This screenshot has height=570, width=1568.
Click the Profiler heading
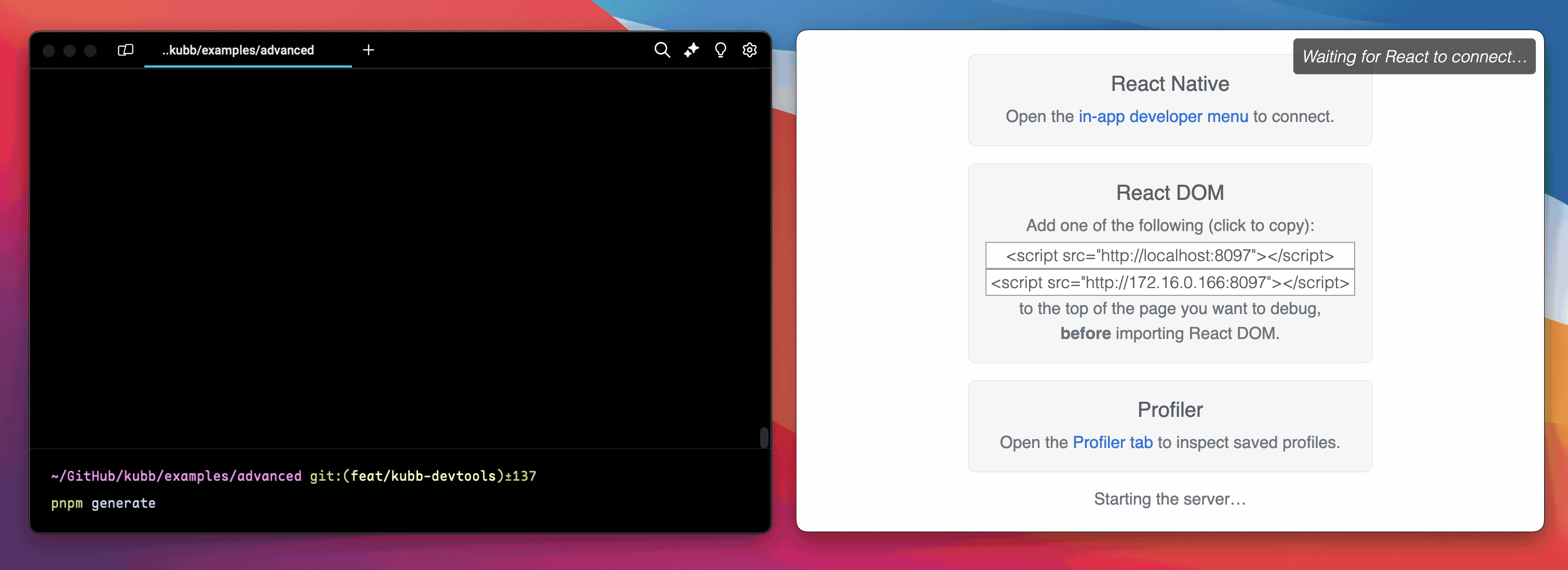click(x=1170, y=410)
